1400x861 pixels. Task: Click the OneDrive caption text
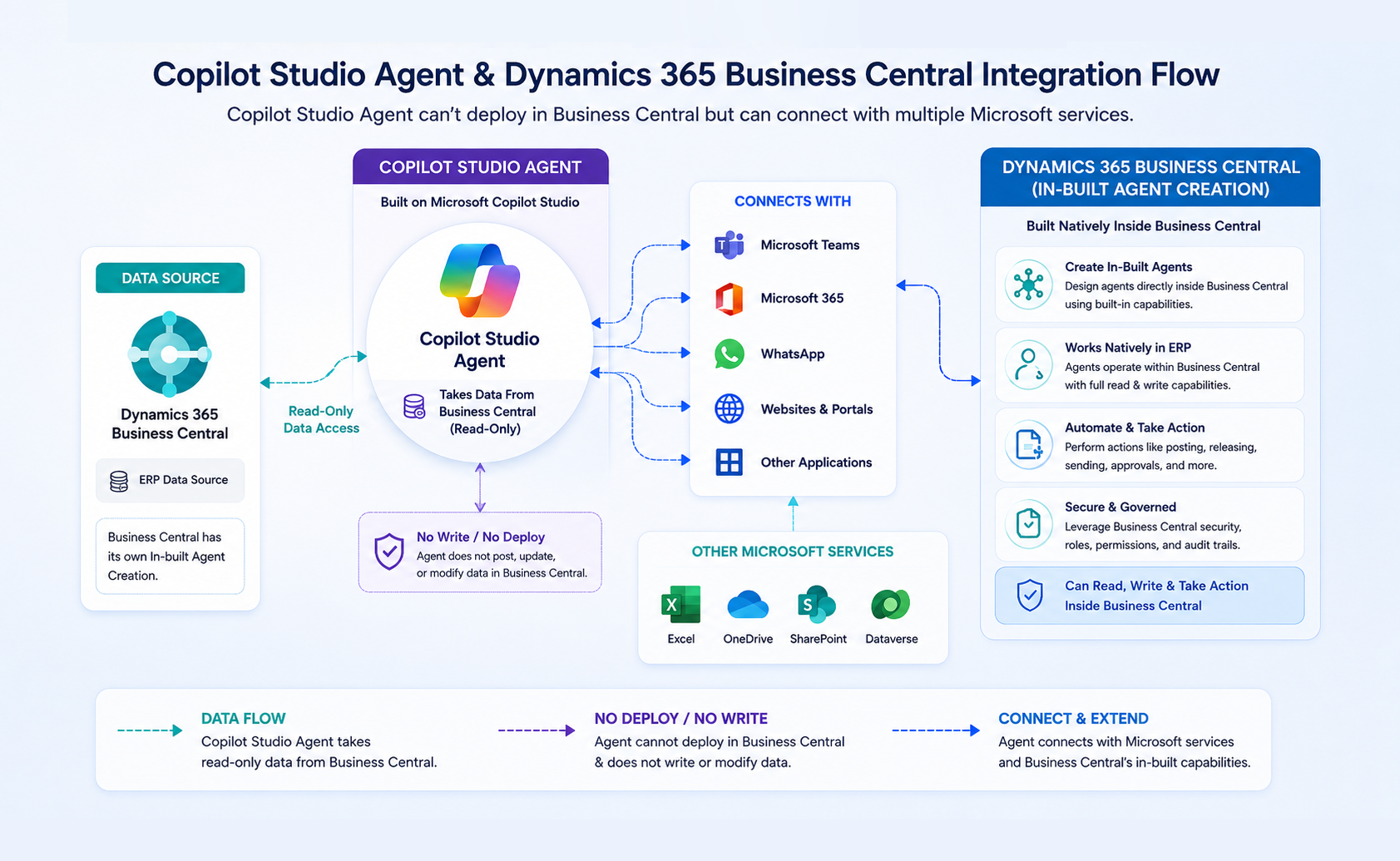(748, 639)
